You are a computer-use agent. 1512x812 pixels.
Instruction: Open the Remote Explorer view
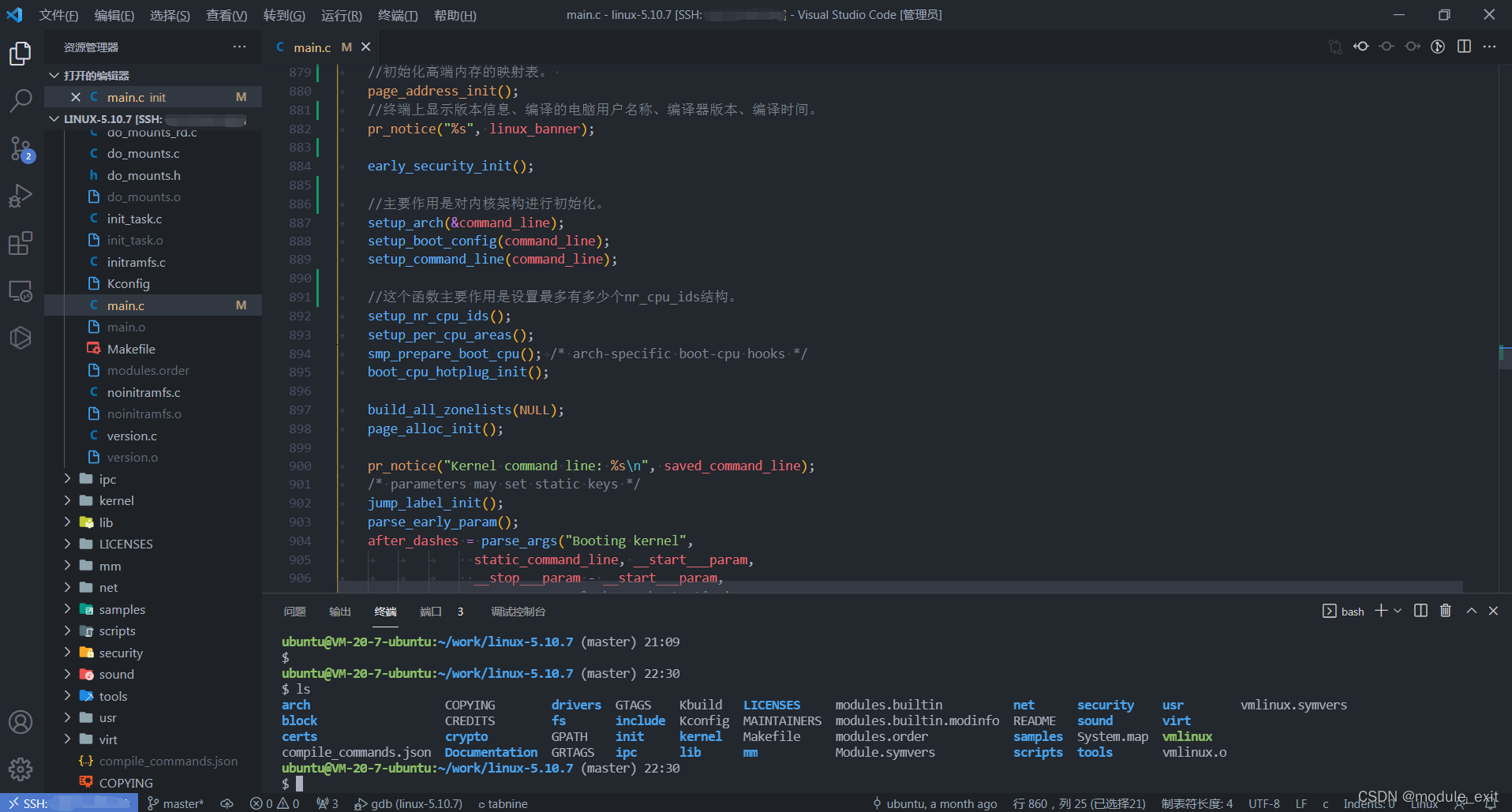pyautogui.click(x=21, y=290)
